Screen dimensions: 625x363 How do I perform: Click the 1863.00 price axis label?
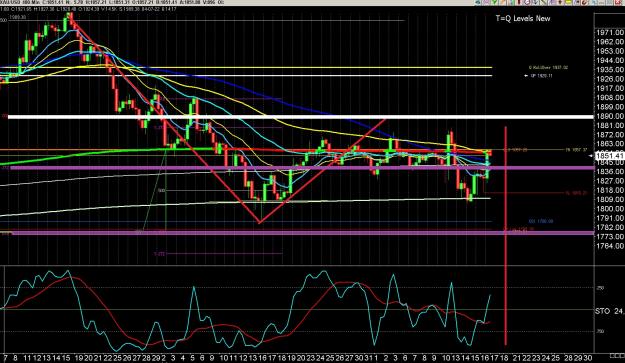pyautogui.click(x=610, y=144)
